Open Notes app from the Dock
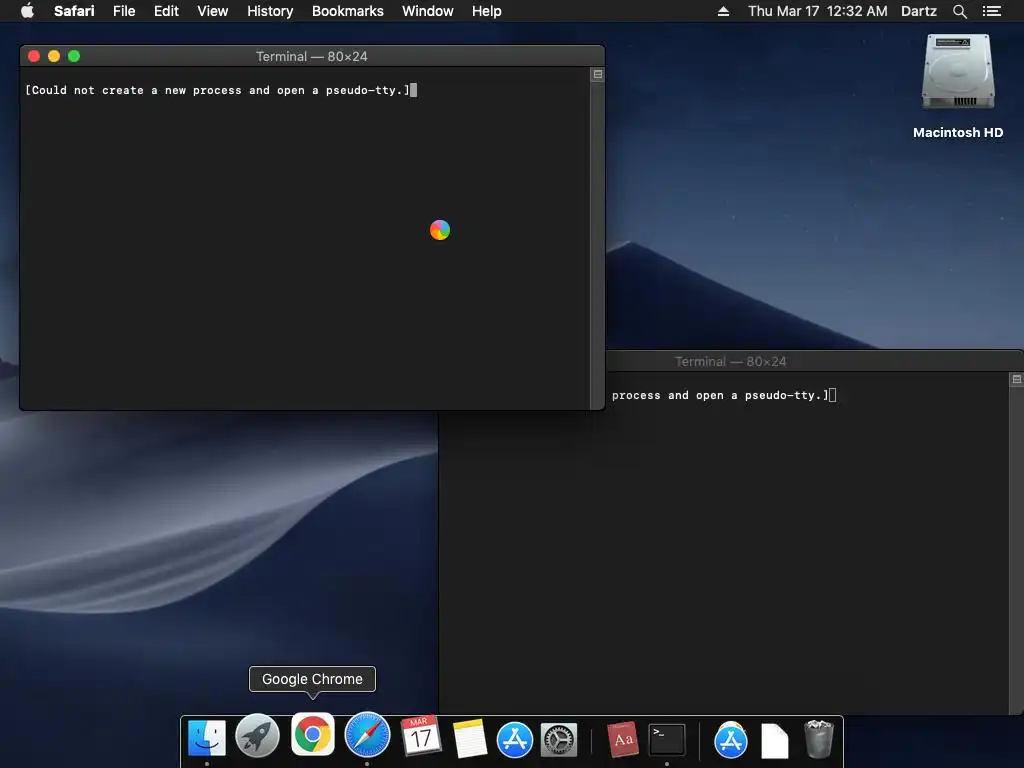Viewport: 1024px width, 768px height. (469, 739)
